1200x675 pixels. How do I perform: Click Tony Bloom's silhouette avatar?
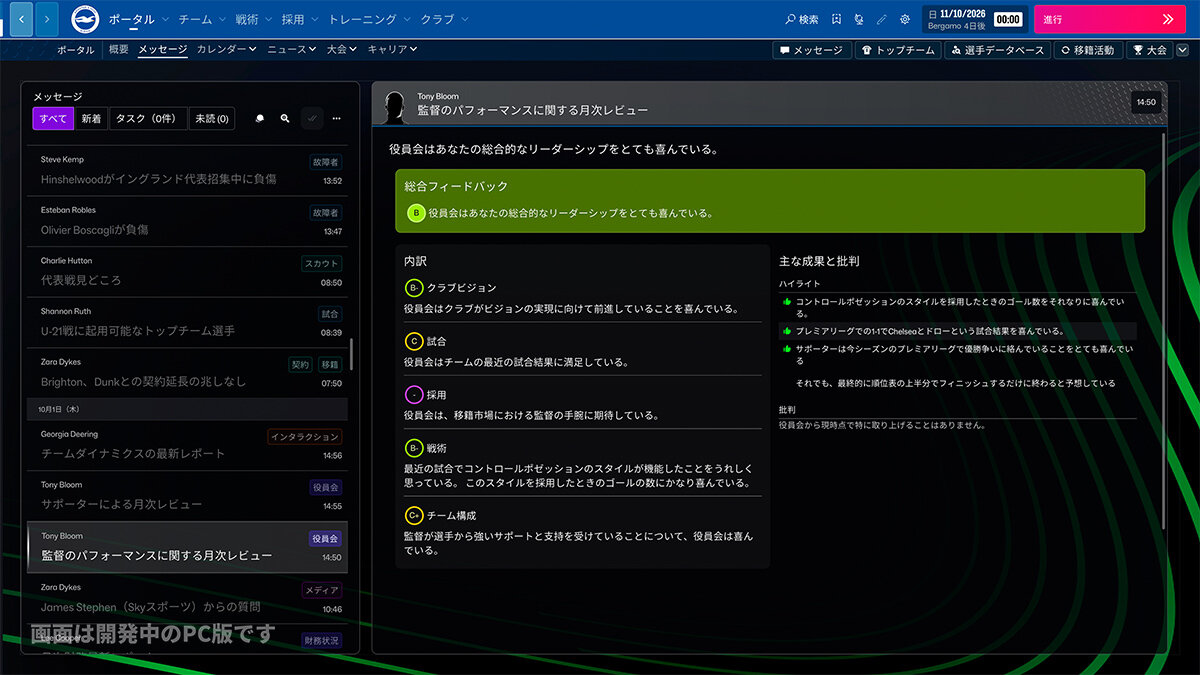coord(395,106)
